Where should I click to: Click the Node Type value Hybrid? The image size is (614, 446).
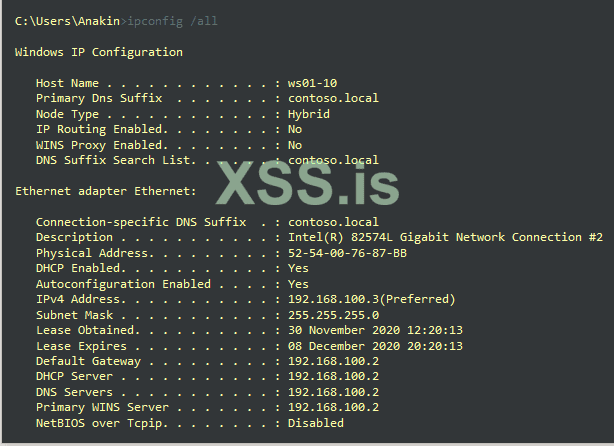(x=308, y=114)
